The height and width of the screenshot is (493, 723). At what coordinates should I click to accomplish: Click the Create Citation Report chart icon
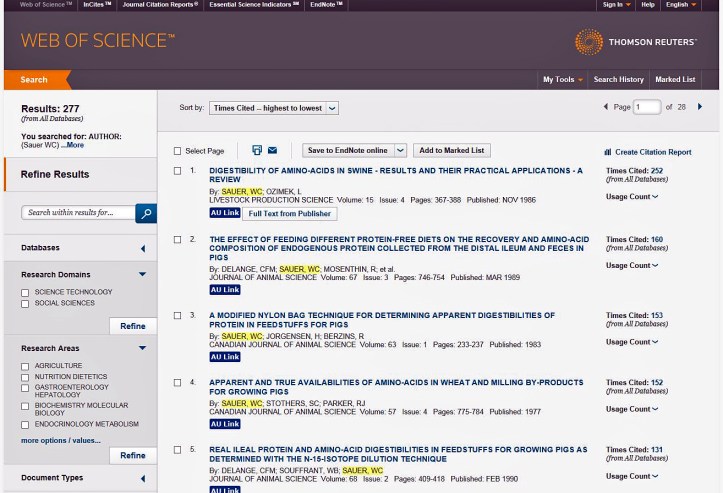(608, 152)
